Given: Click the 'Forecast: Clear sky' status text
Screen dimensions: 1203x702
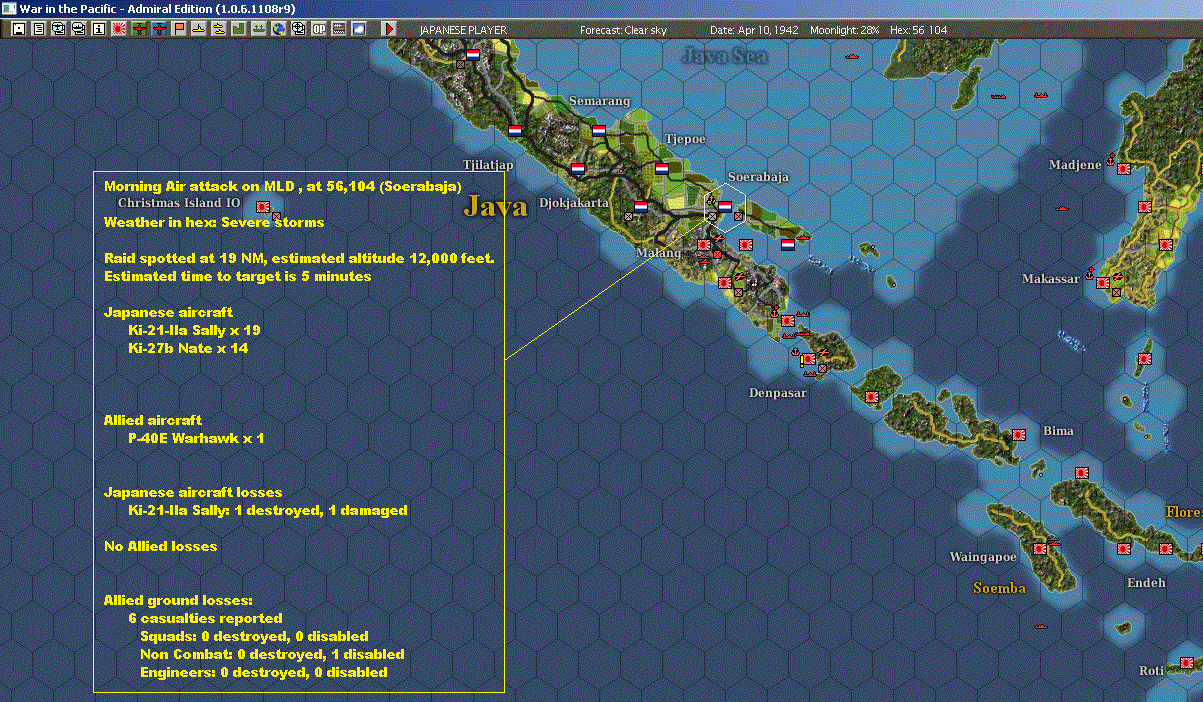Looking at the screenshot, I should [x=623, y=30].
